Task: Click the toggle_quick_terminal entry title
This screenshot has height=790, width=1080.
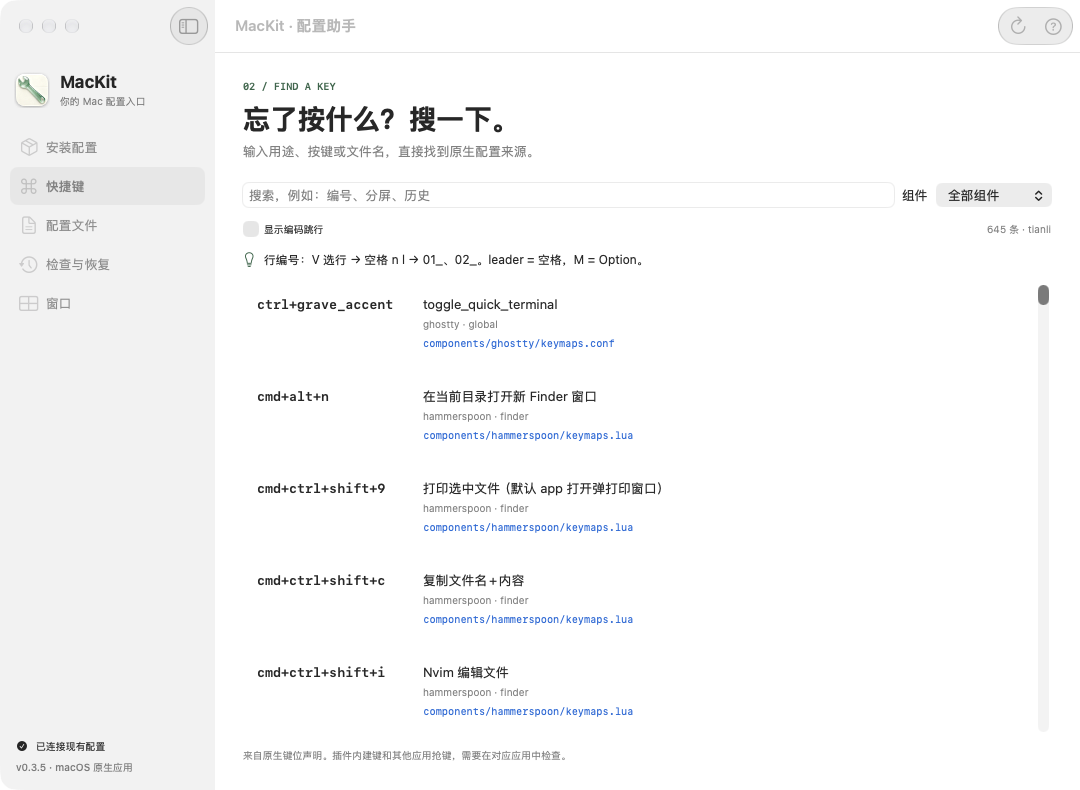Action: pyautogui.click(x=490, y=304)
